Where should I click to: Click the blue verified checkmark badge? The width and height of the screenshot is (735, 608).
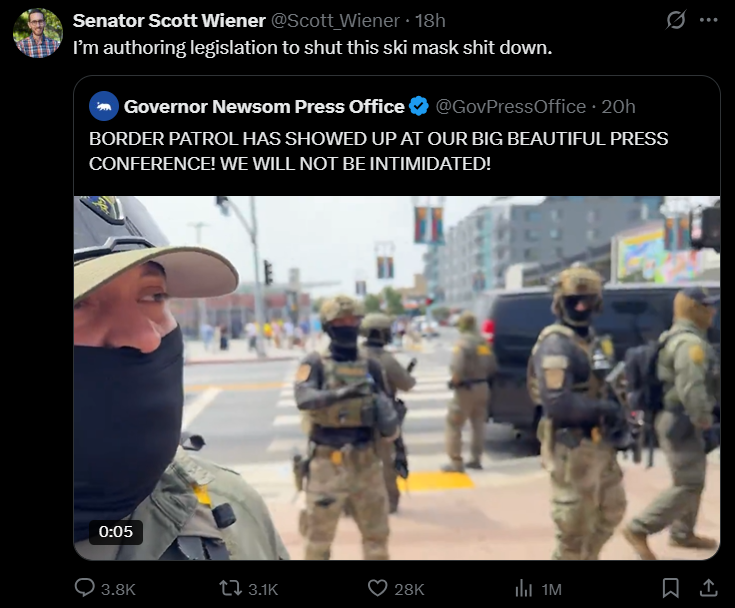point(419,106)
